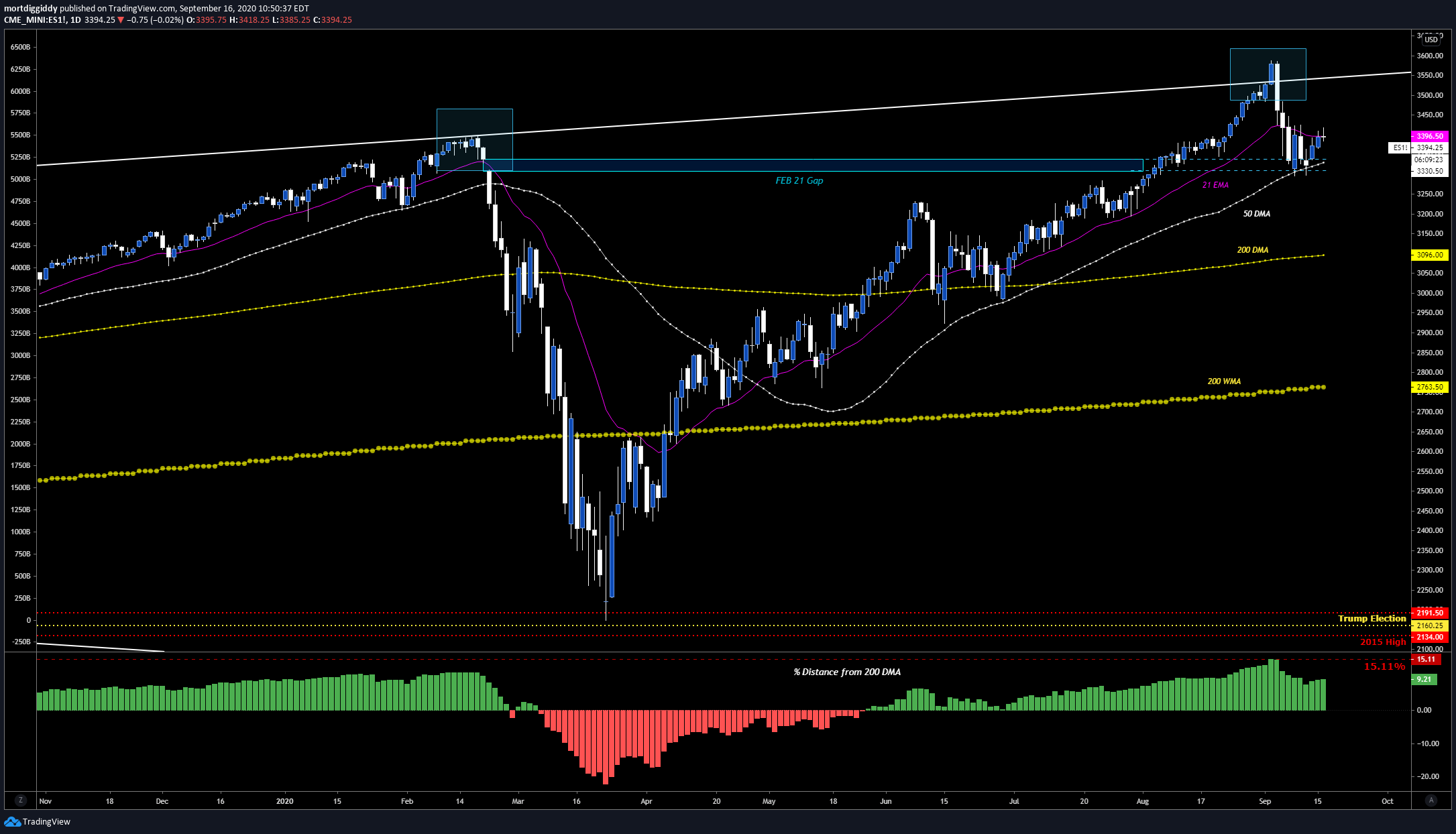Open the USD currency selector
1456x834 pixels.
(1431, 40)
